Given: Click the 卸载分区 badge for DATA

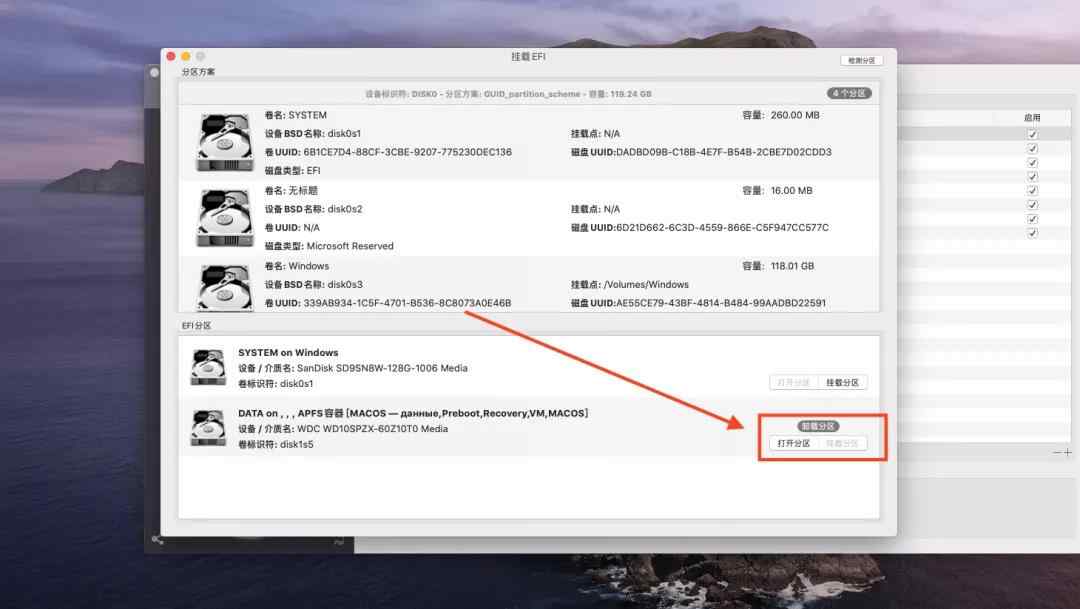Looking at the screenshot, I should (818, 426).
